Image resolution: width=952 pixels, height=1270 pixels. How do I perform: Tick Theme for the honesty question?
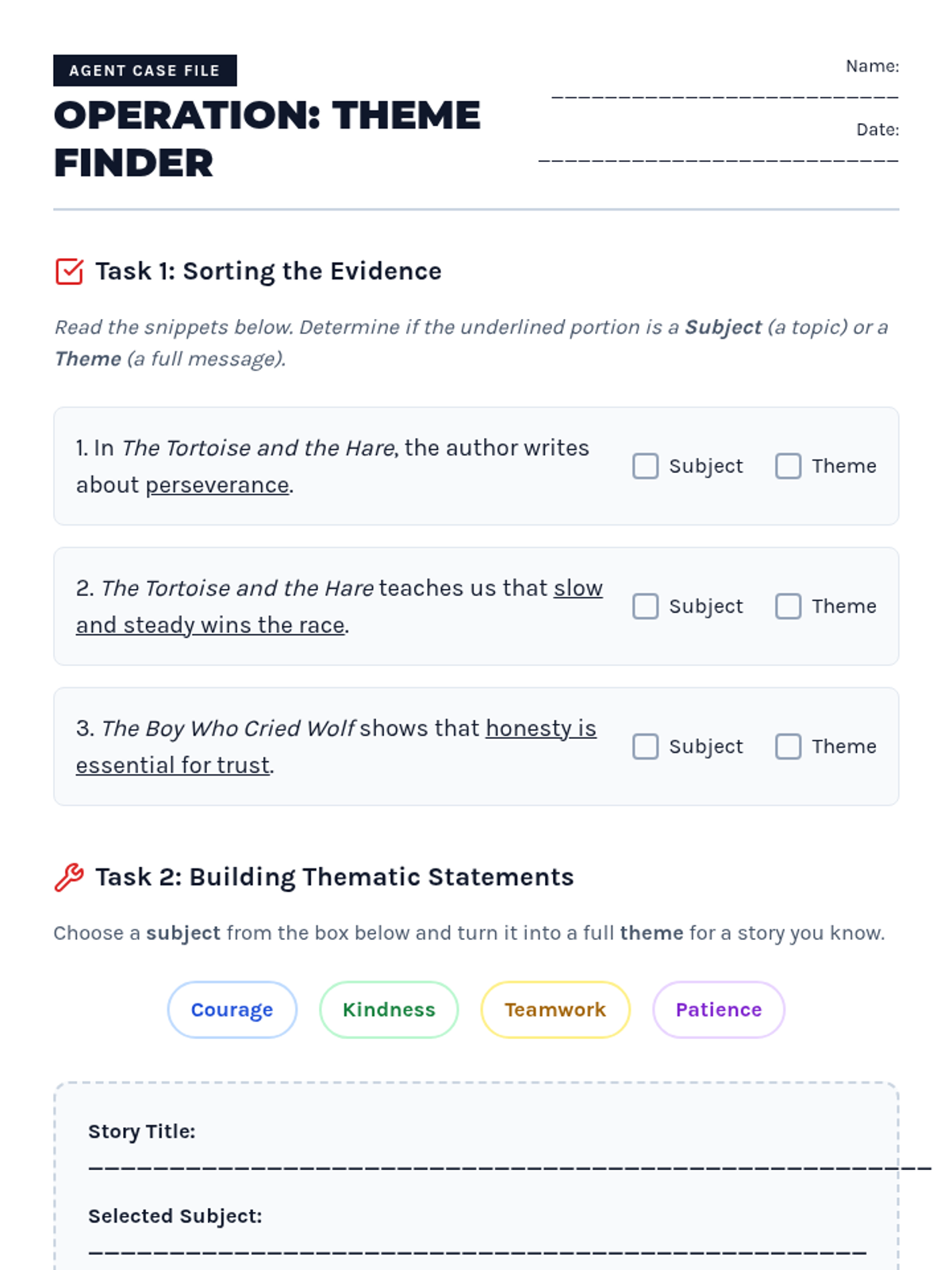click(x=788, y=746)
